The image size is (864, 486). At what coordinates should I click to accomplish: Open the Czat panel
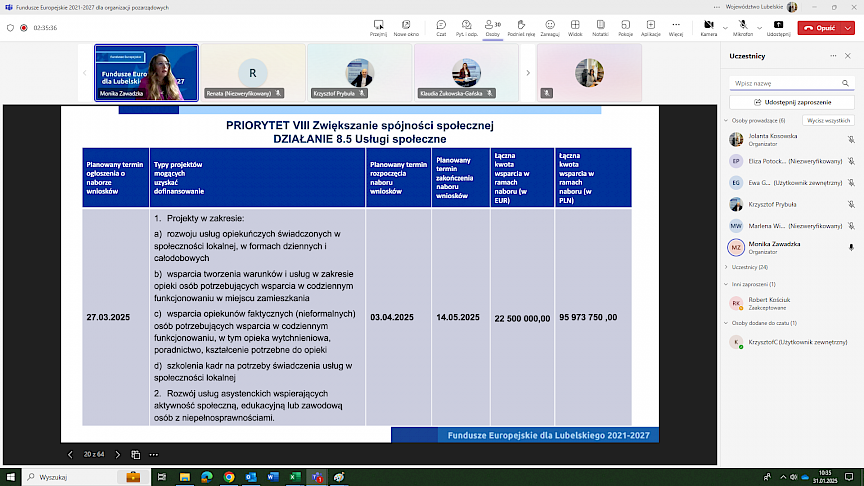(x=441, y=28)
